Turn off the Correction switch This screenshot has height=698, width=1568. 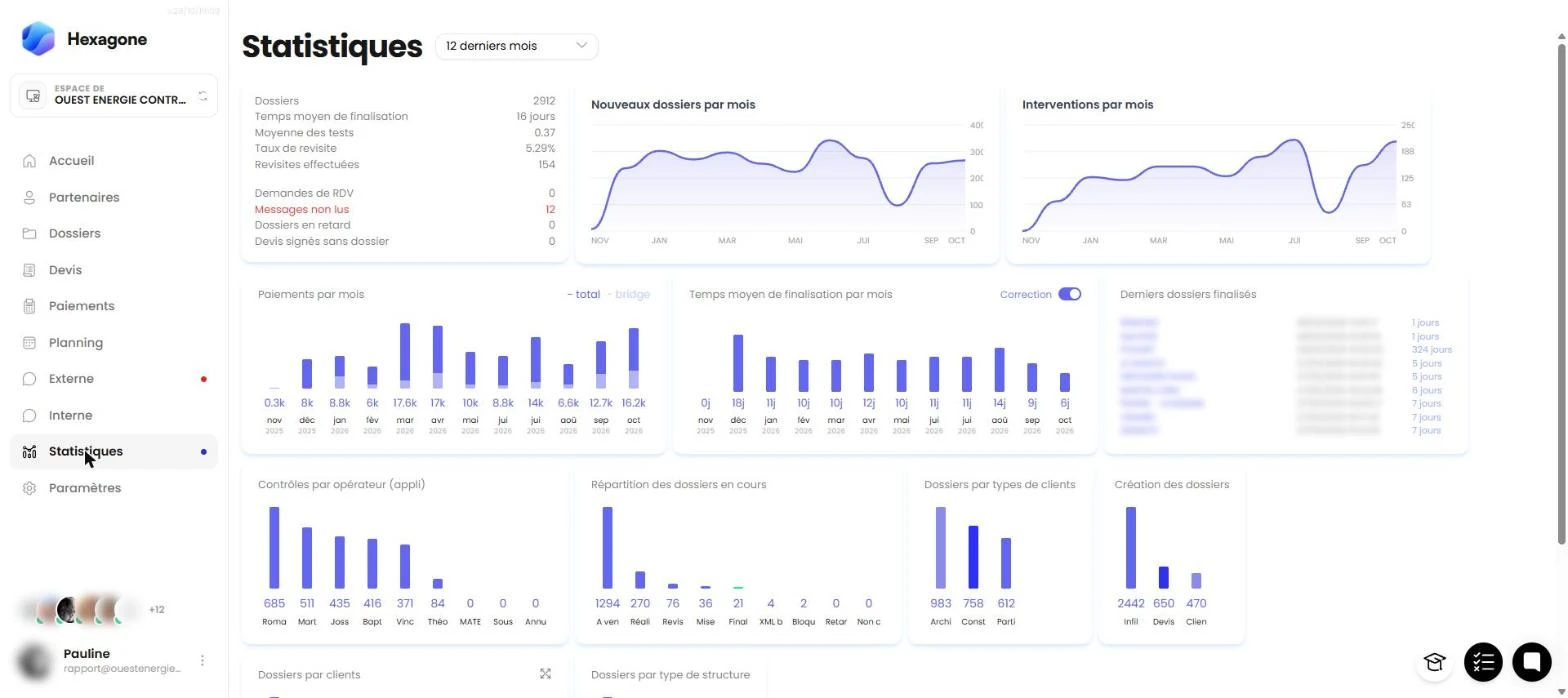1069,294
